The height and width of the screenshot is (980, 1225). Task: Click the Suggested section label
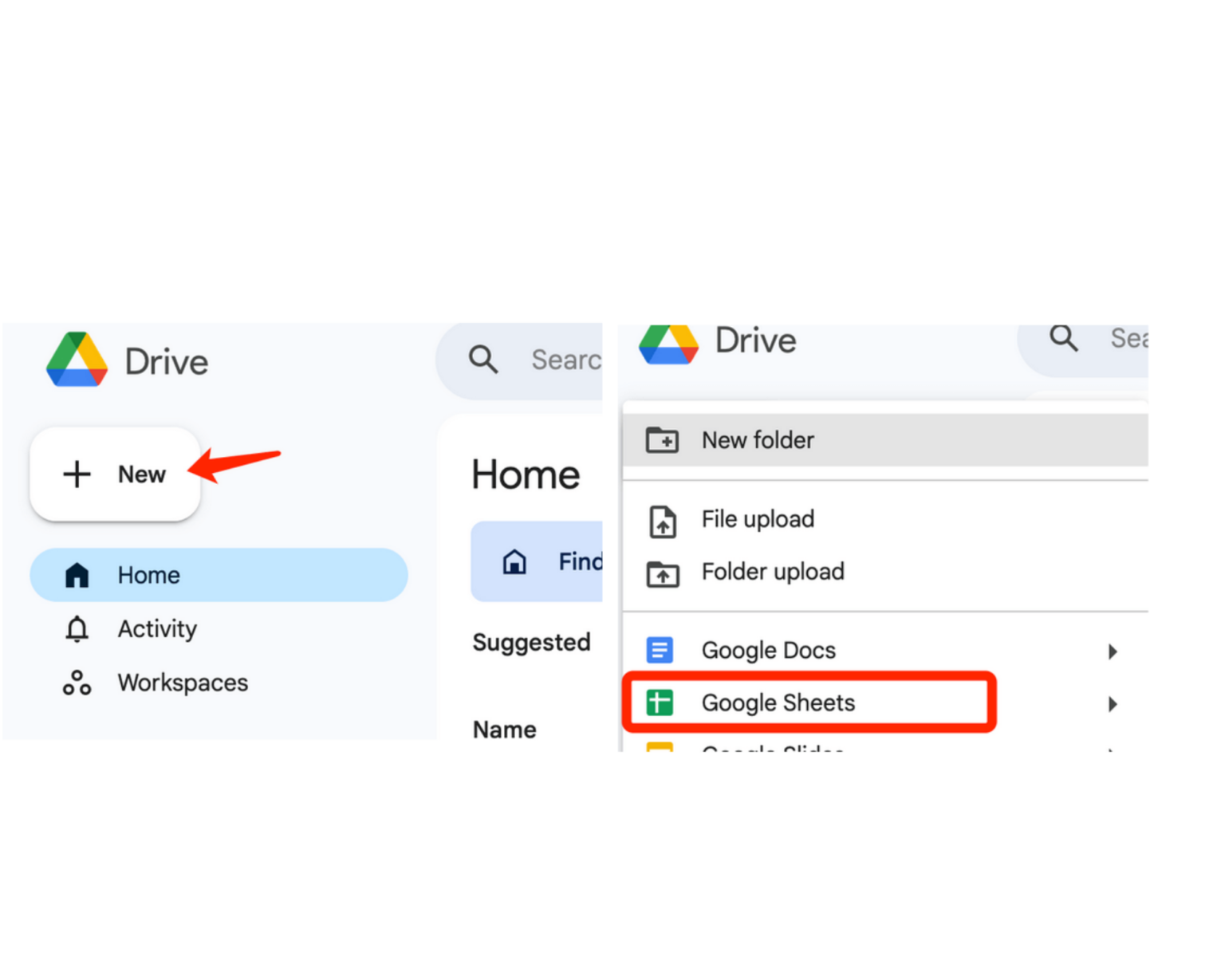[531, 643]
